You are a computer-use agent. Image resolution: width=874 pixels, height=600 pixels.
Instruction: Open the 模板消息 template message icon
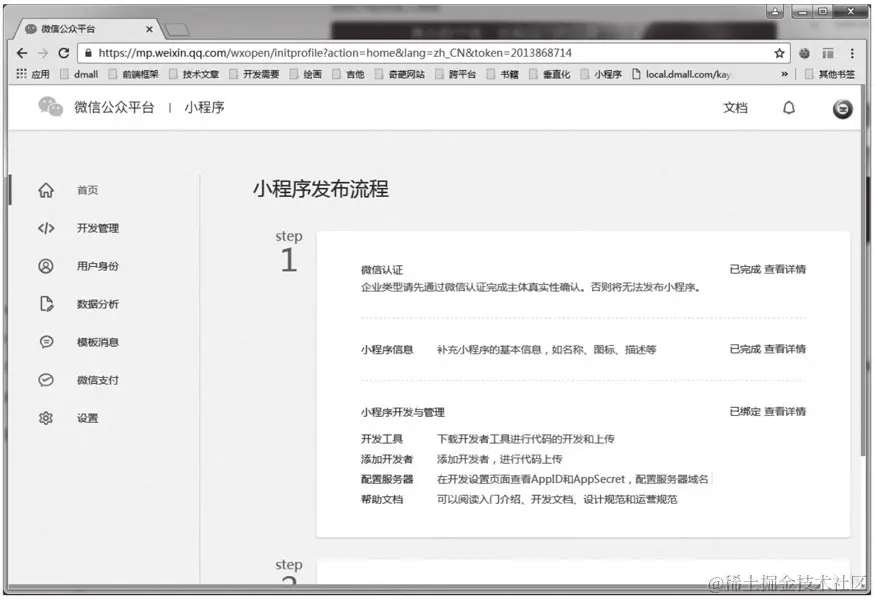click(x=45, y=342)
